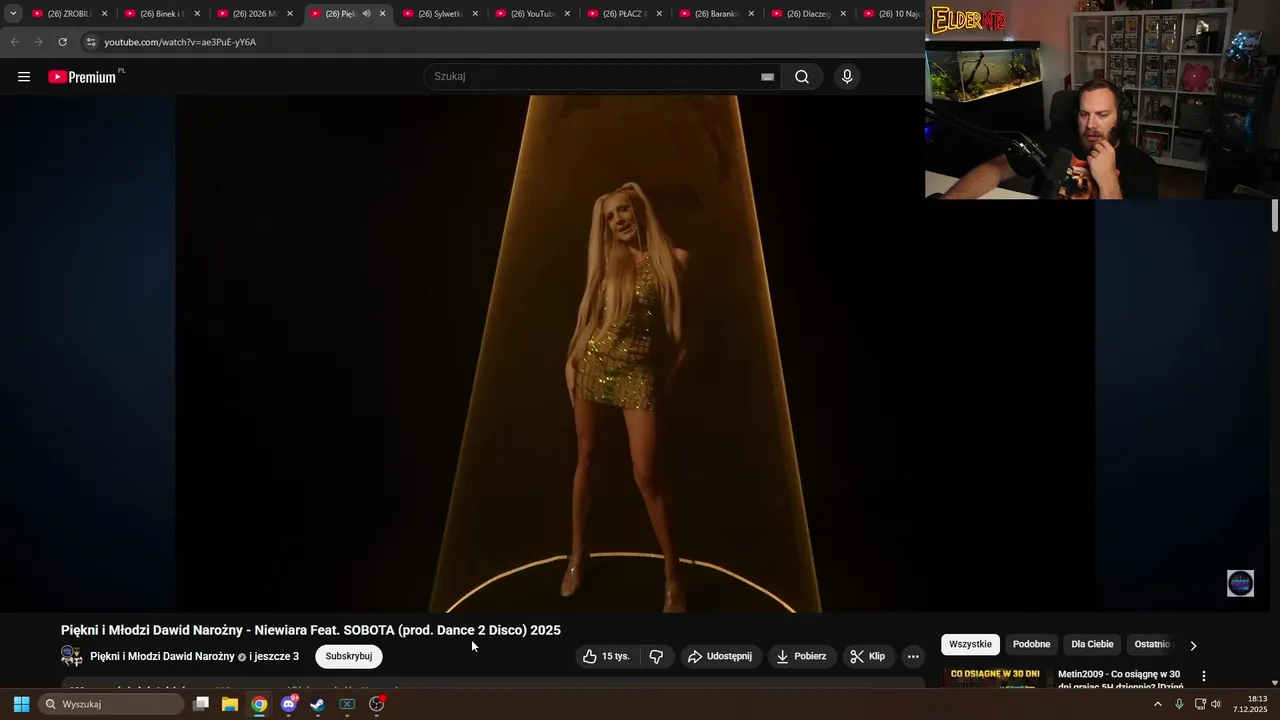Go back in browser history

click(x=14, y=42)
